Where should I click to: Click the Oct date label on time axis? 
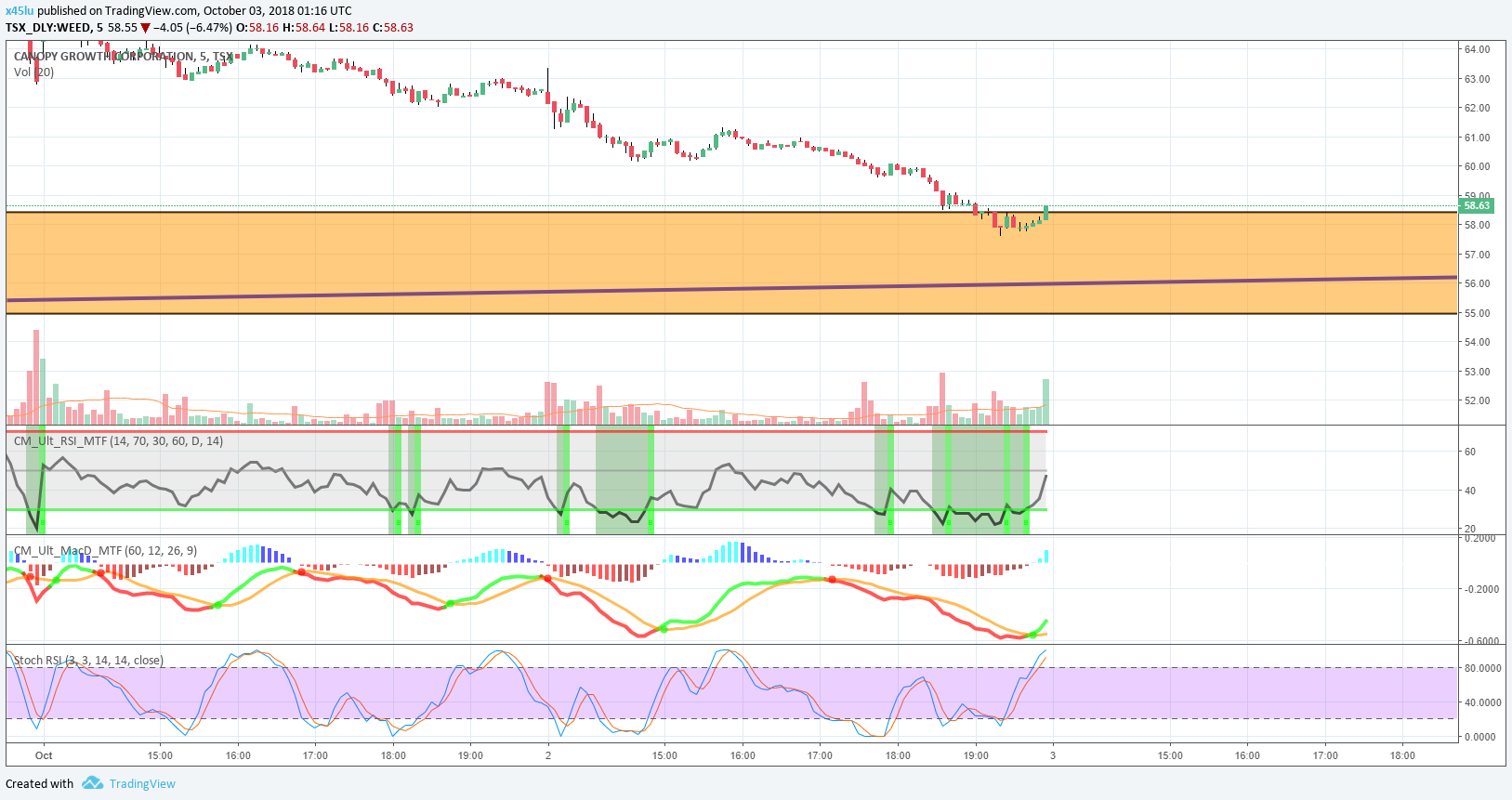(x=44, y=755)
